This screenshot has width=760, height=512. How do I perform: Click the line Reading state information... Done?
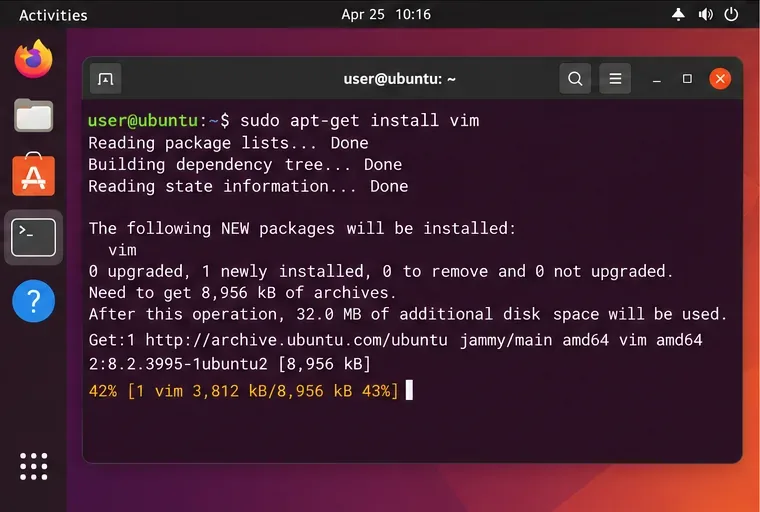(x=248, y=186)
